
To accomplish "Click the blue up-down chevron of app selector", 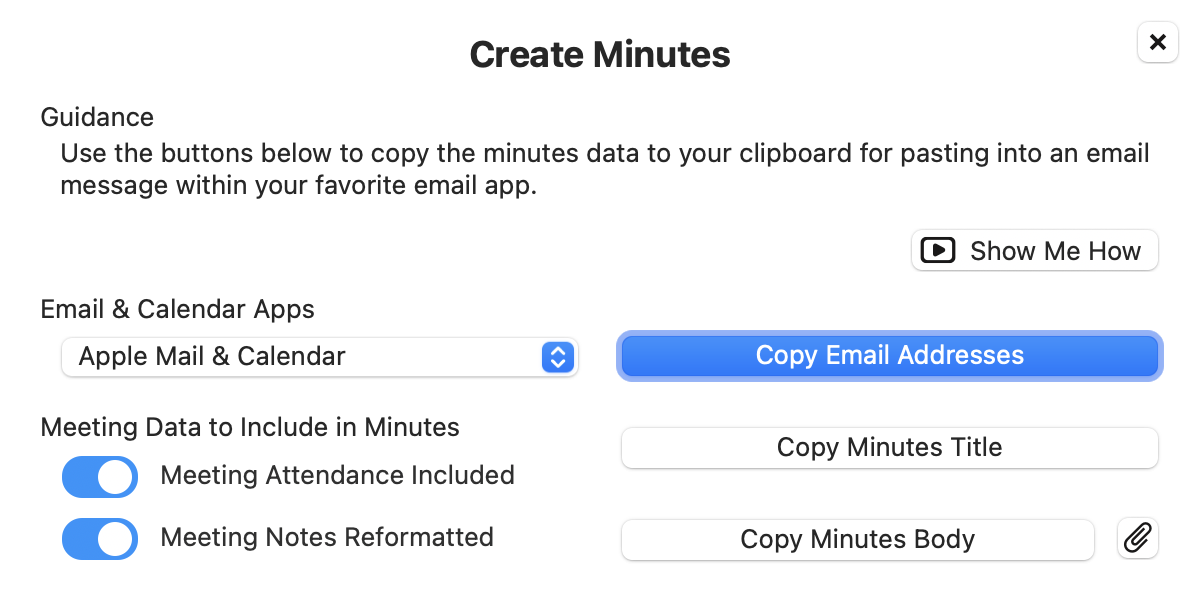I will click(x=558, y=356).
